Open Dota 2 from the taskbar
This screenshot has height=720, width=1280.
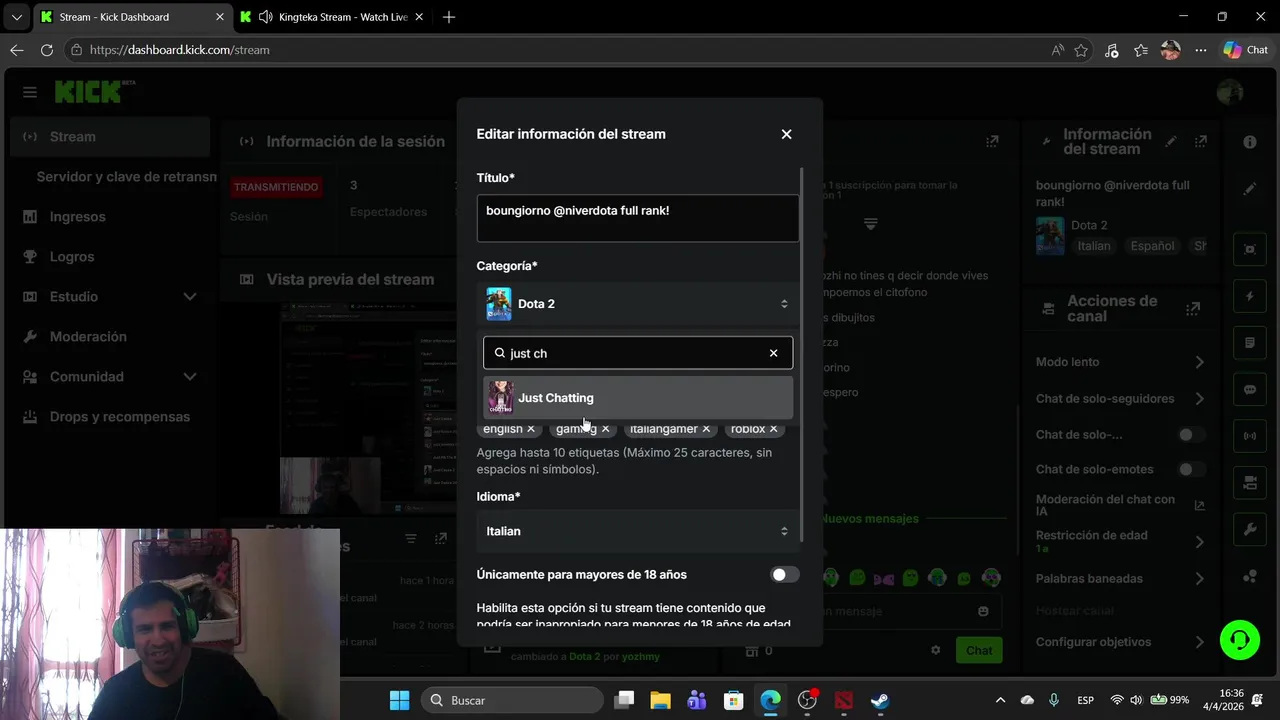pyautogui.click(x=843, y=700)
